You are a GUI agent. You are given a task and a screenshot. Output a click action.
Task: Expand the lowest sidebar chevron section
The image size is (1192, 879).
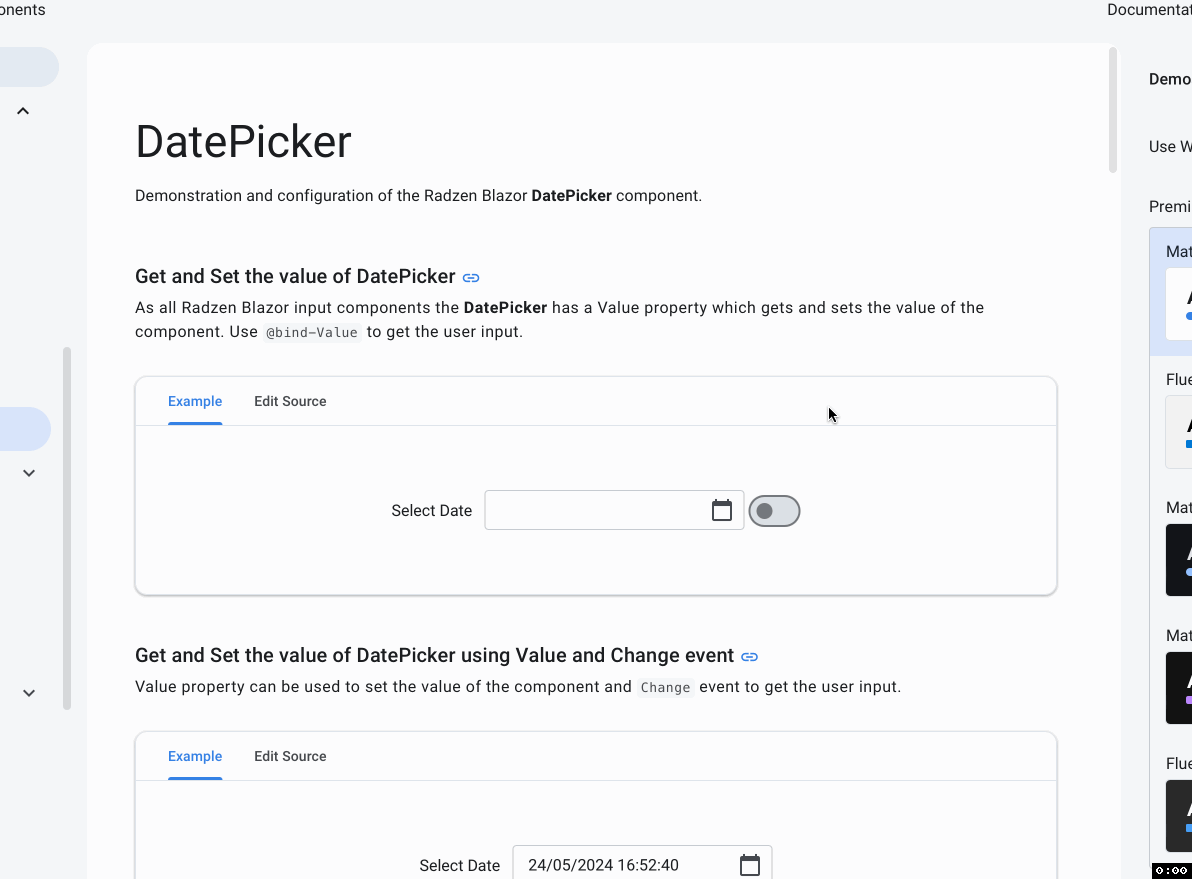tap(29, 693)
